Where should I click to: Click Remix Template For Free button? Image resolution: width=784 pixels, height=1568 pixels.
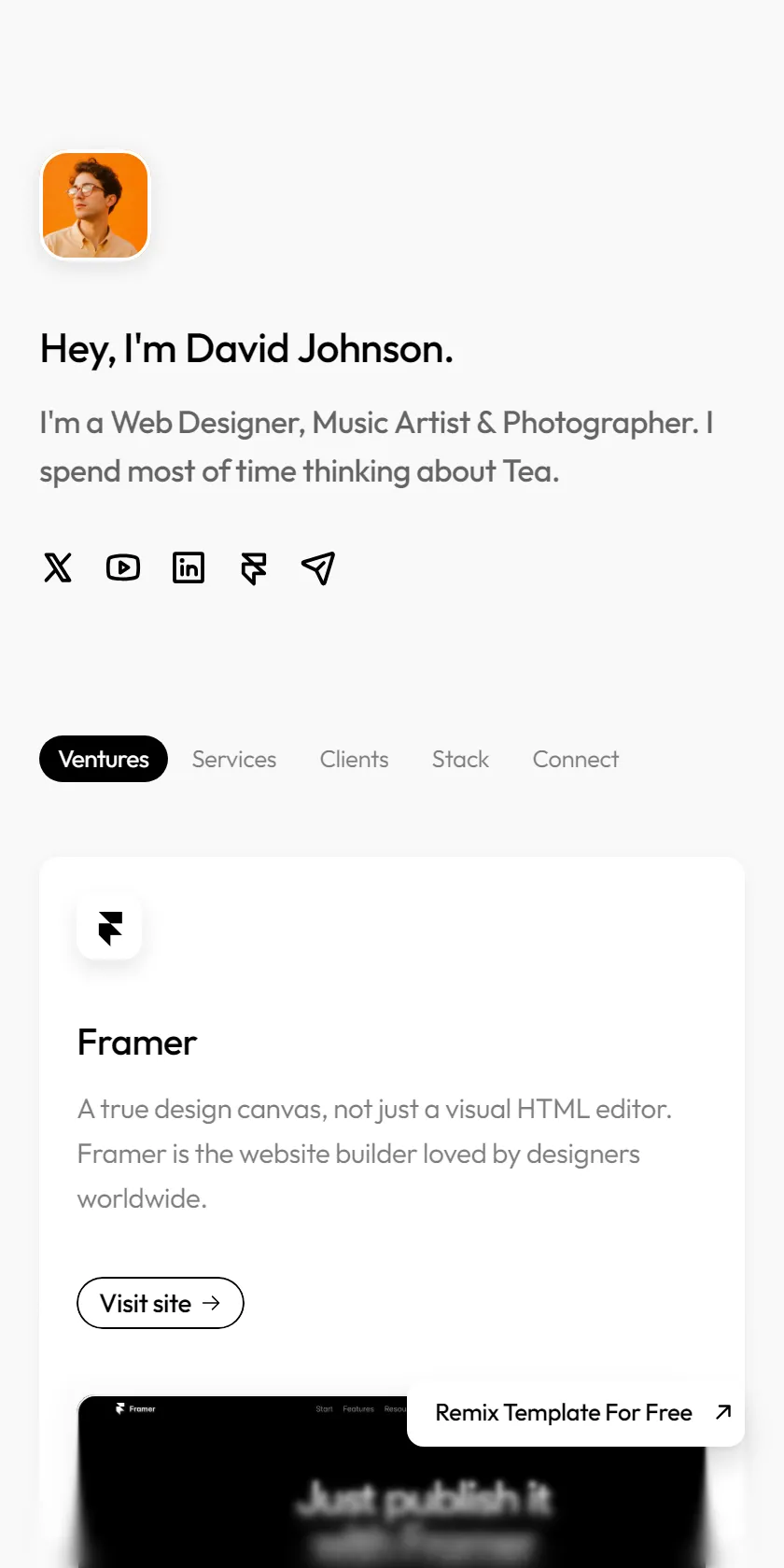(576, 1412)
